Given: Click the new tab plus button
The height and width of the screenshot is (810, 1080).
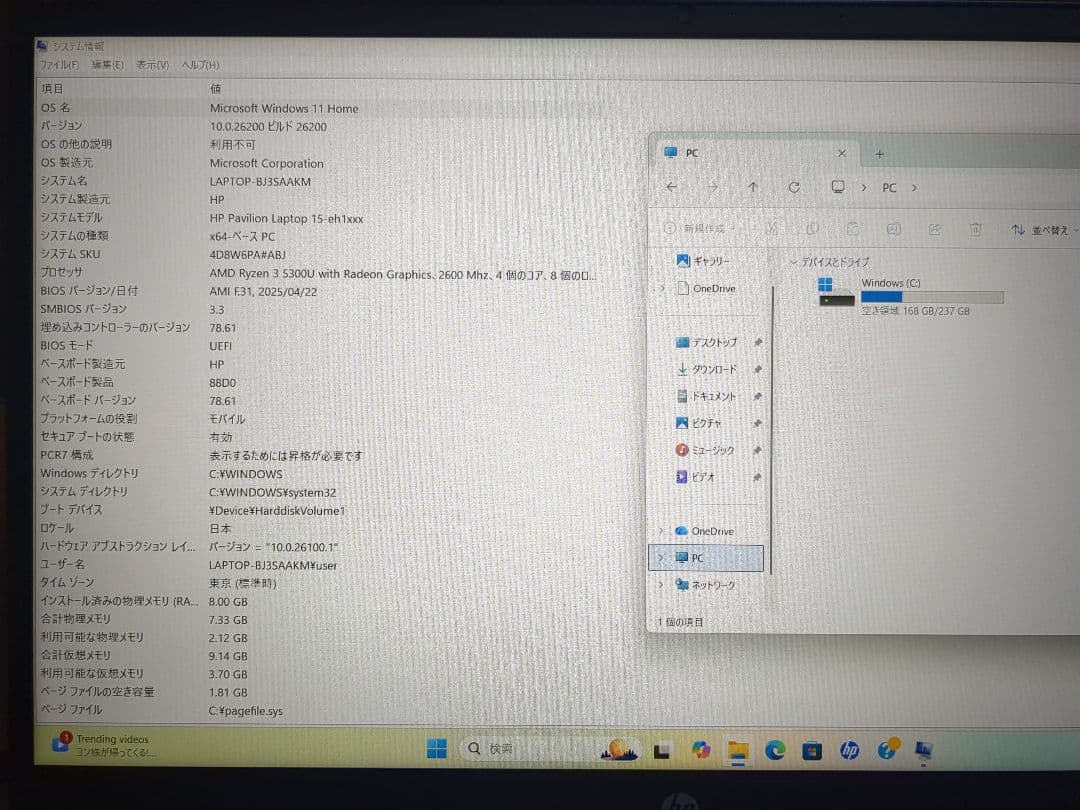Looking at the screenshot, I should (879, 152).
